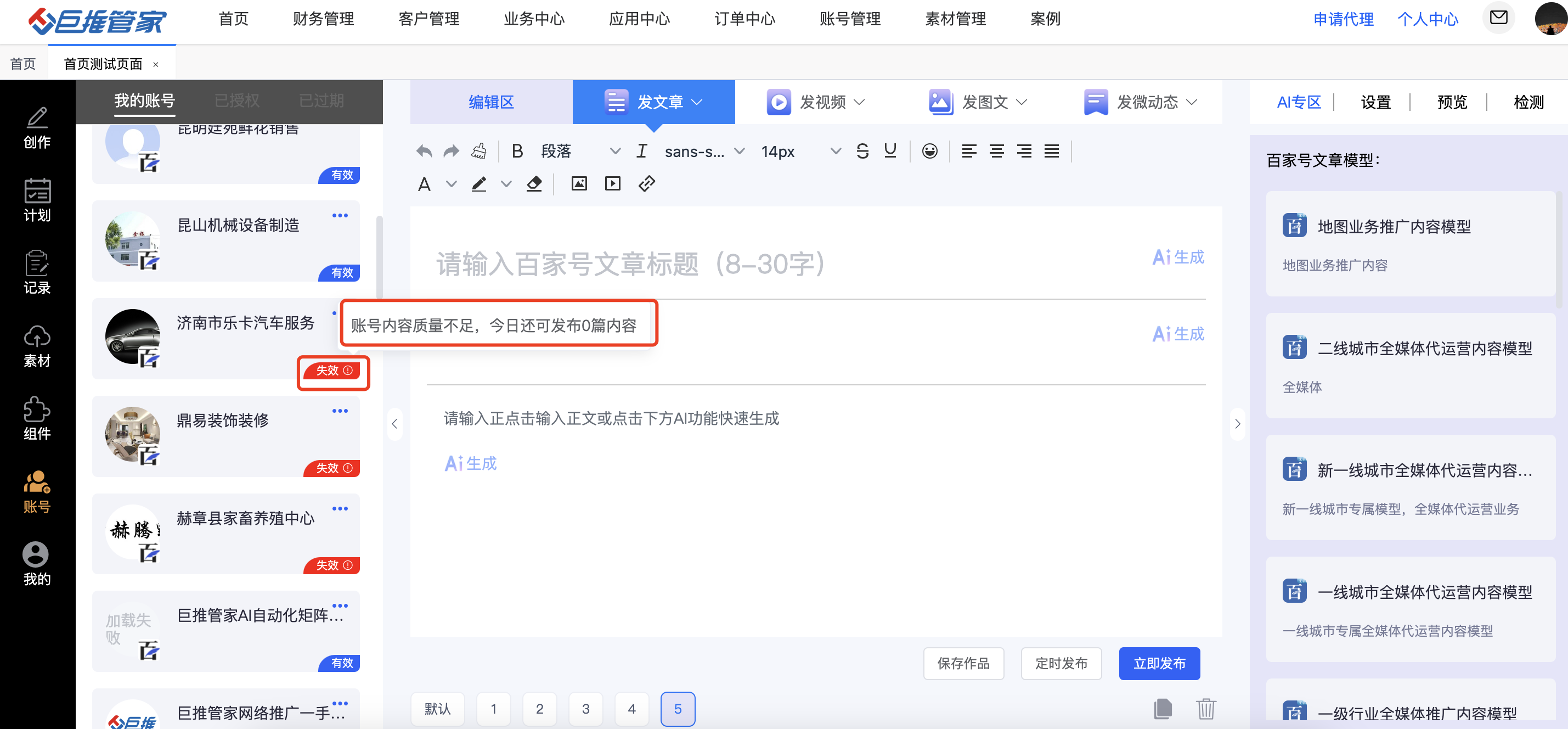Open the mail inbox icon
This screenshot has height=729, width=1568.
tap(1498, 18)
